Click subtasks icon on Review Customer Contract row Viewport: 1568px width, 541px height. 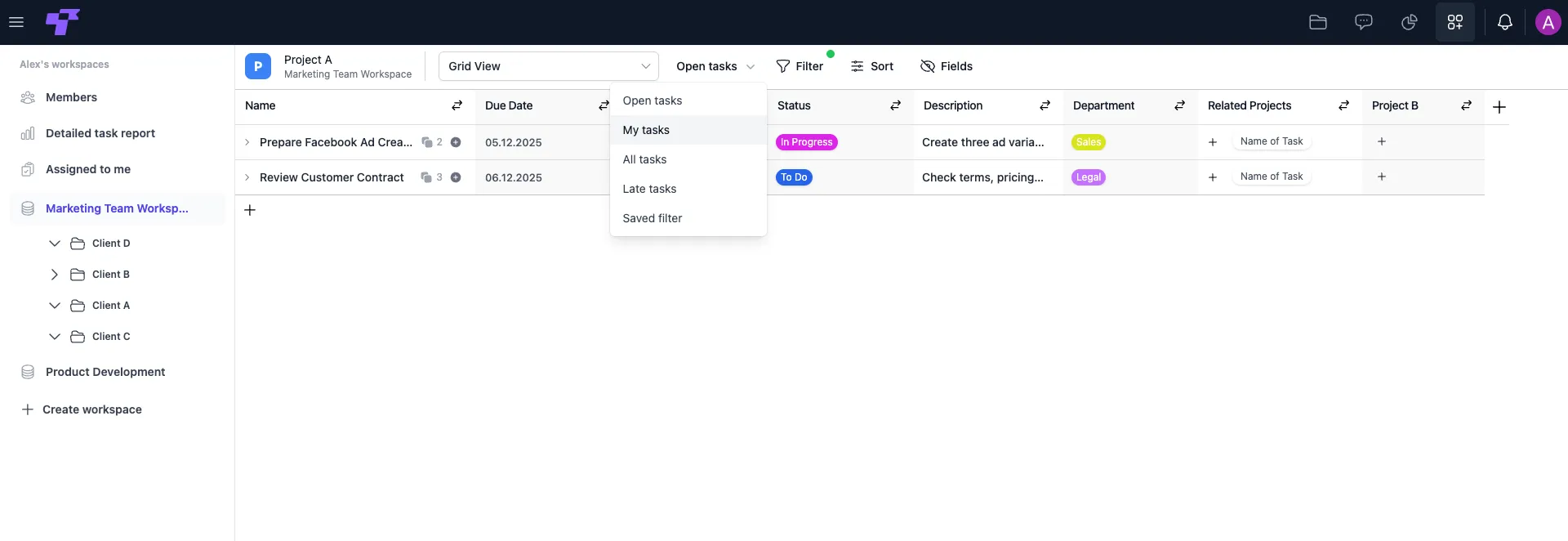(426, 177)
